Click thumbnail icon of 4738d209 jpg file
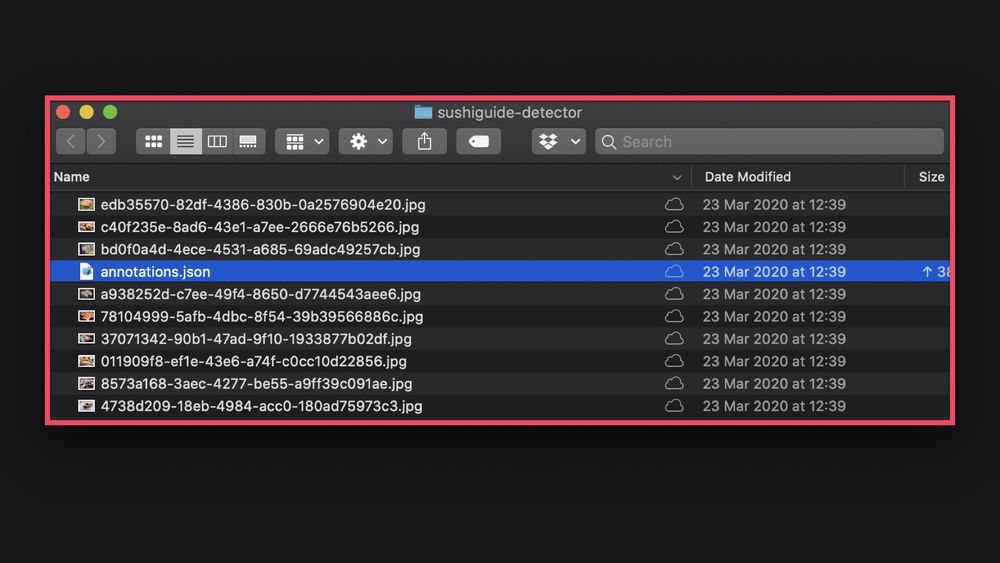The height and width of the screenshot is (563, 1000). click(87, 406)
